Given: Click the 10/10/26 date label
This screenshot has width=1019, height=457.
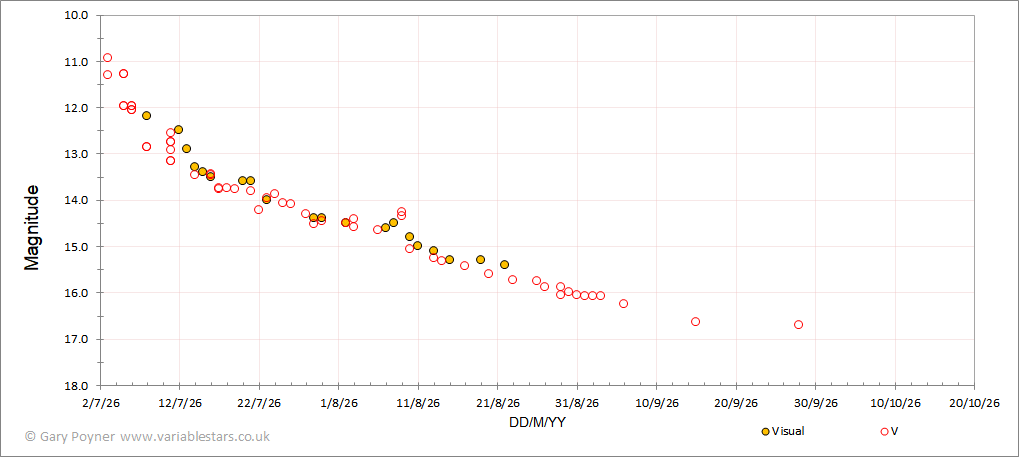Looking at the screenshot, I should coord(895,403).
